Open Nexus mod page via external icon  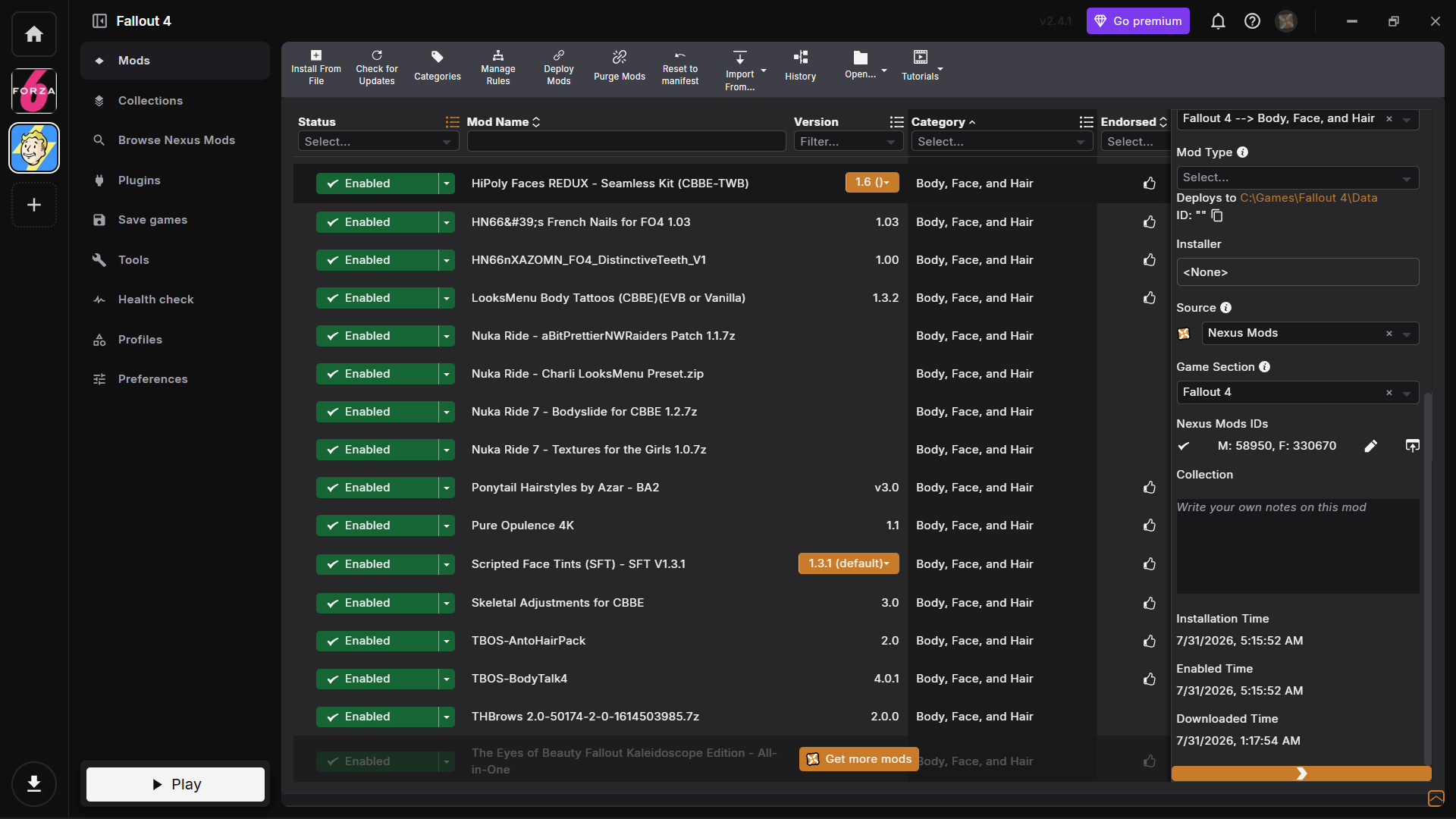click(x=1412, y=446)
